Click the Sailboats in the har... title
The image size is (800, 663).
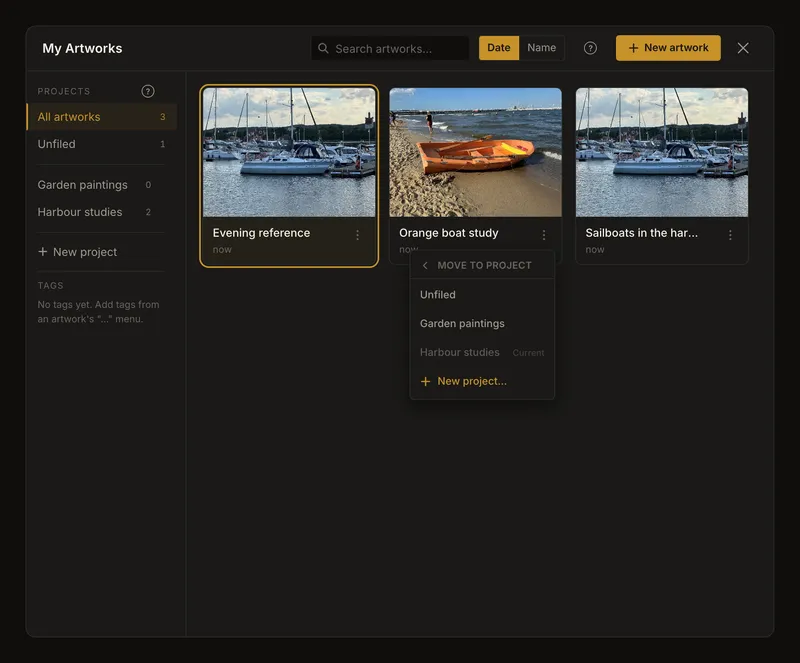click(641, 233)
